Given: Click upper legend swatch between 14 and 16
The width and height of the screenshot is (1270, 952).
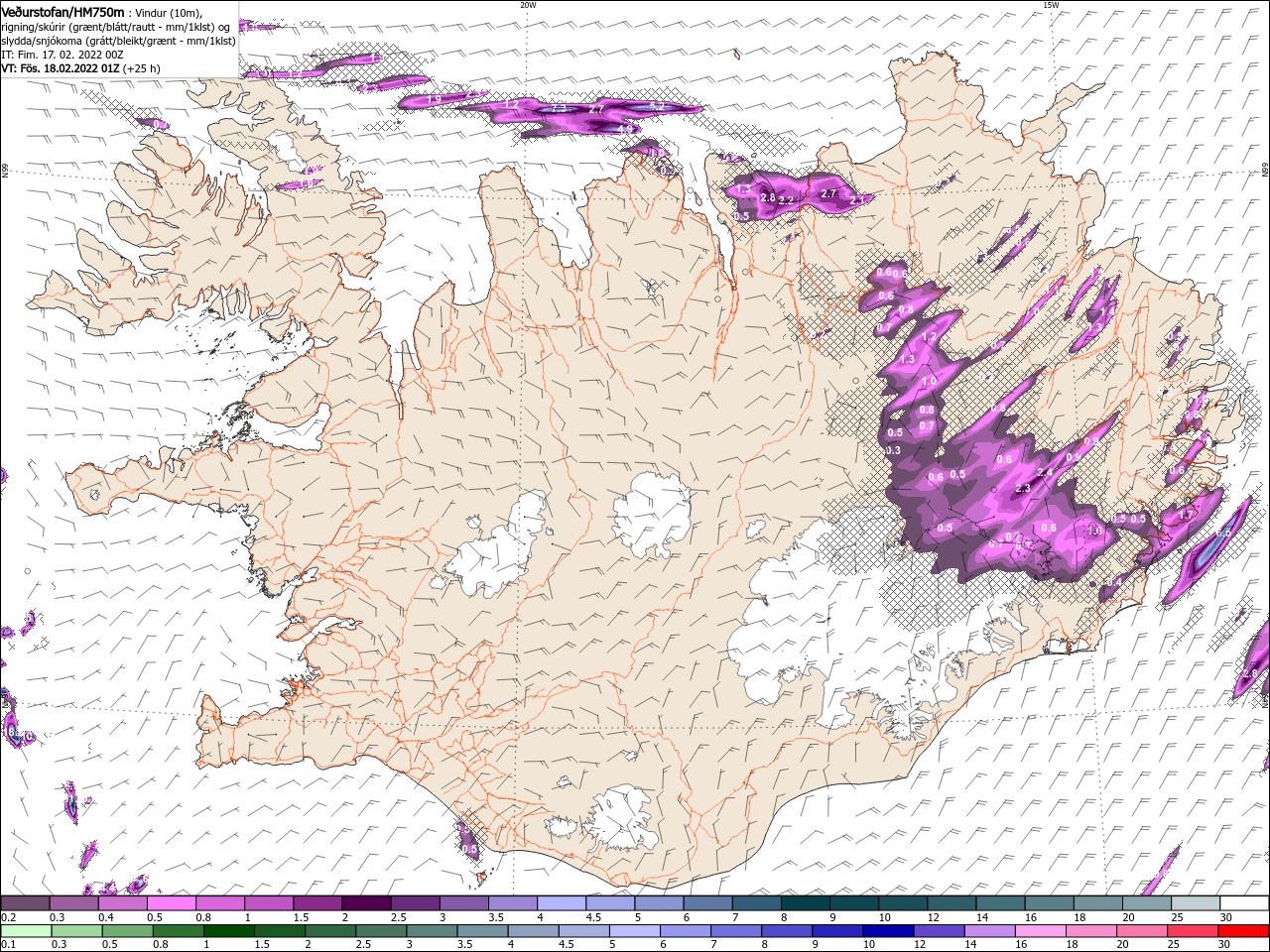Looking at the screenshot, I should (x=1000, y=902).
